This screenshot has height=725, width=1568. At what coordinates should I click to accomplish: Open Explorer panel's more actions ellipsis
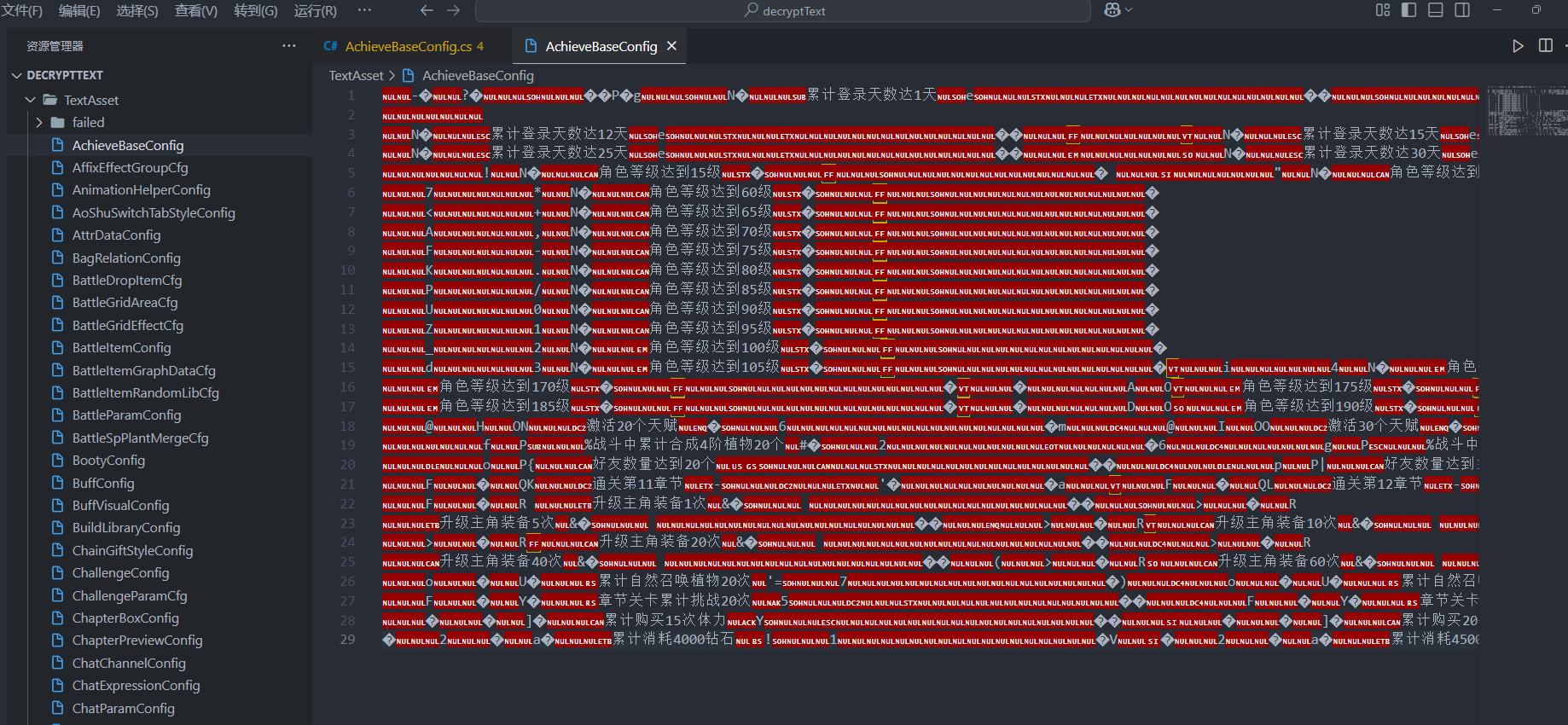pyautogui.click(x=289, y=46)
